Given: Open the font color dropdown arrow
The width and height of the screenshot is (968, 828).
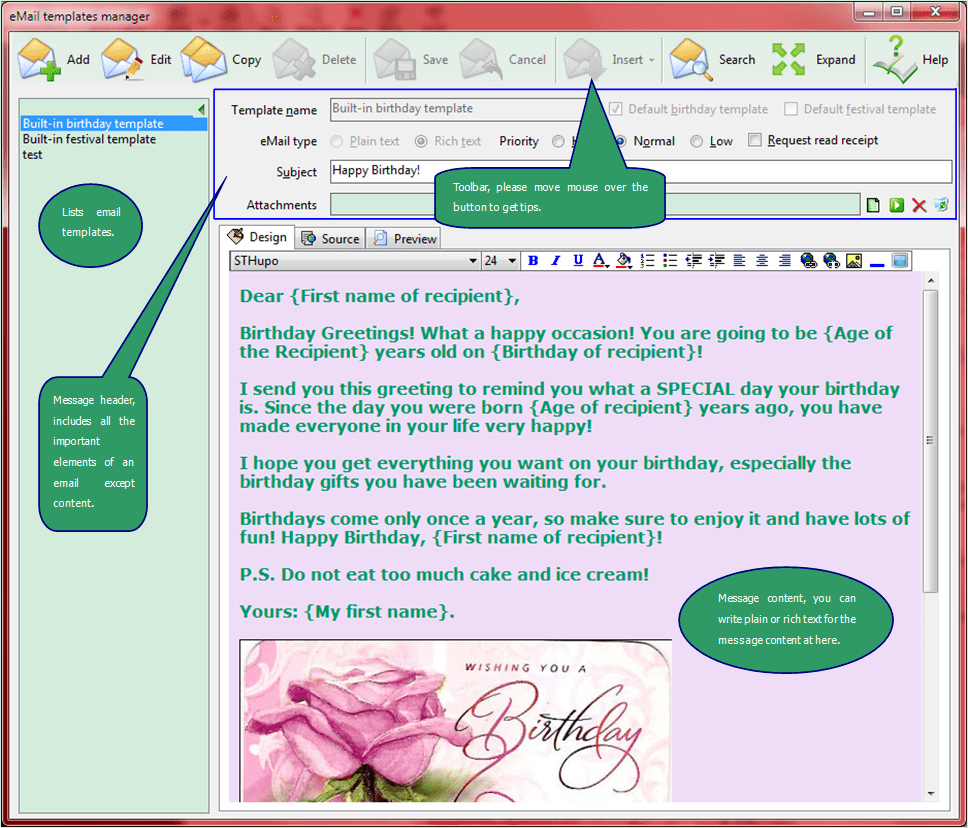Looking at the screenshot, I should tap(607, 266).
